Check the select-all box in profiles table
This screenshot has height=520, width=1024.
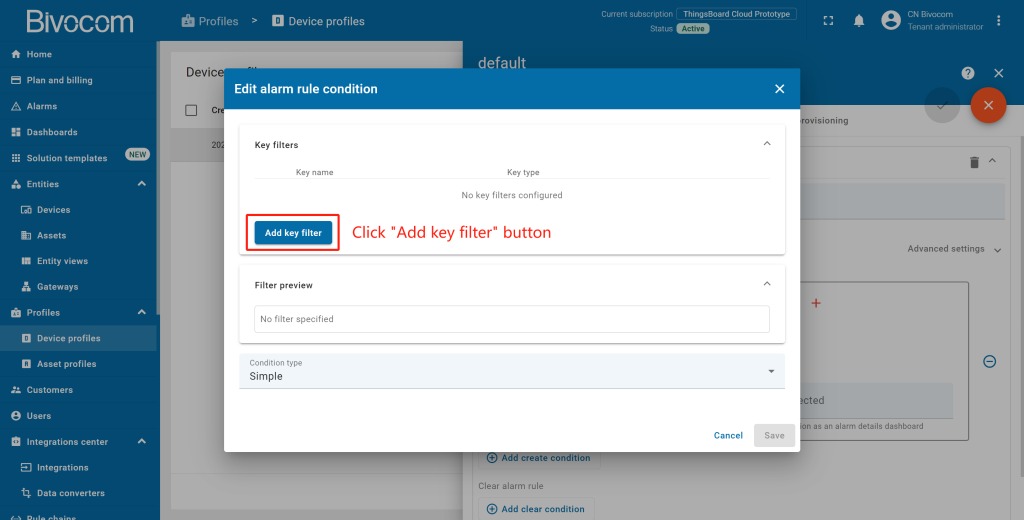click(191, 110)
